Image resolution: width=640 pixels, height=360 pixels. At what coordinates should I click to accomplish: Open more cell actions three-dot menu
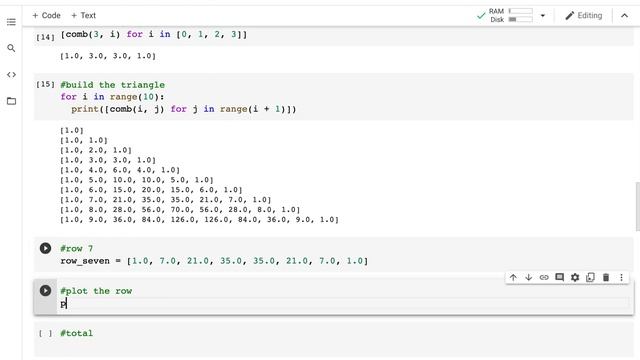click(x=621, y=278)
